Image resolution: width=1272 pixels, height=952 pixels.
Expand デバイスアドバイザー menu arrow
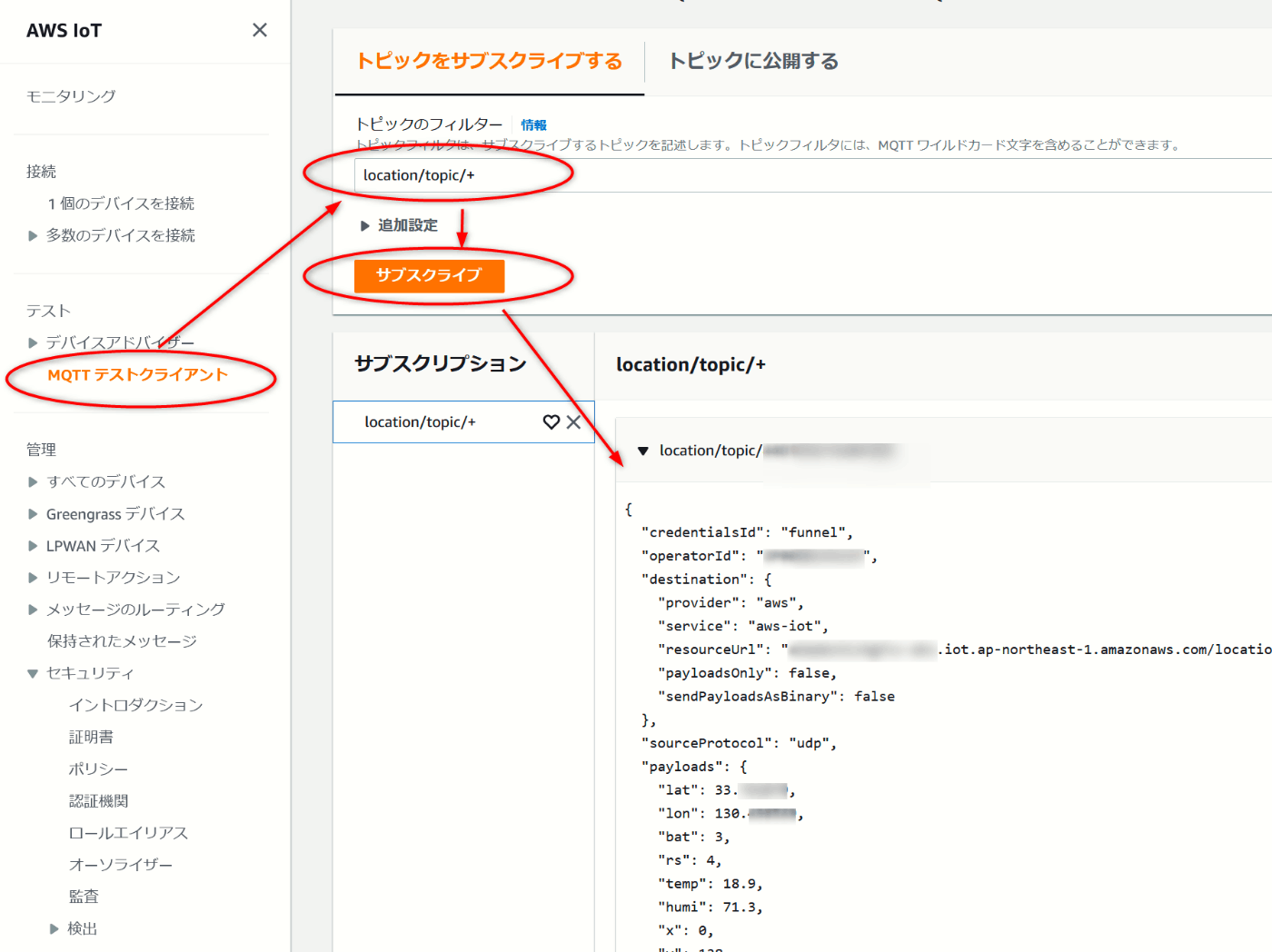[33, 342]
